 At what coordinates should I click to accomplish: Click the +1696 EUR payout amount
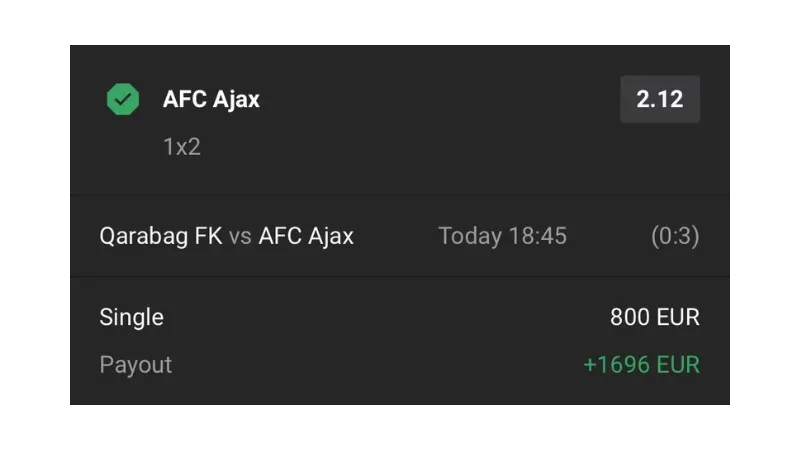[x=641, y=365]
